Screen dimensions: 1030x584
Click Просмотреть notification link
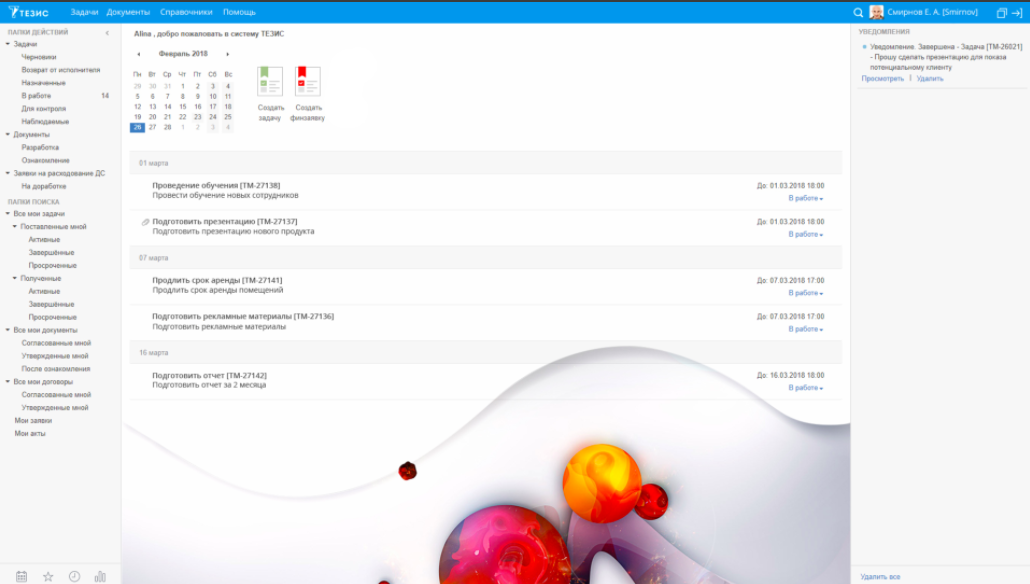coord(882,79)
